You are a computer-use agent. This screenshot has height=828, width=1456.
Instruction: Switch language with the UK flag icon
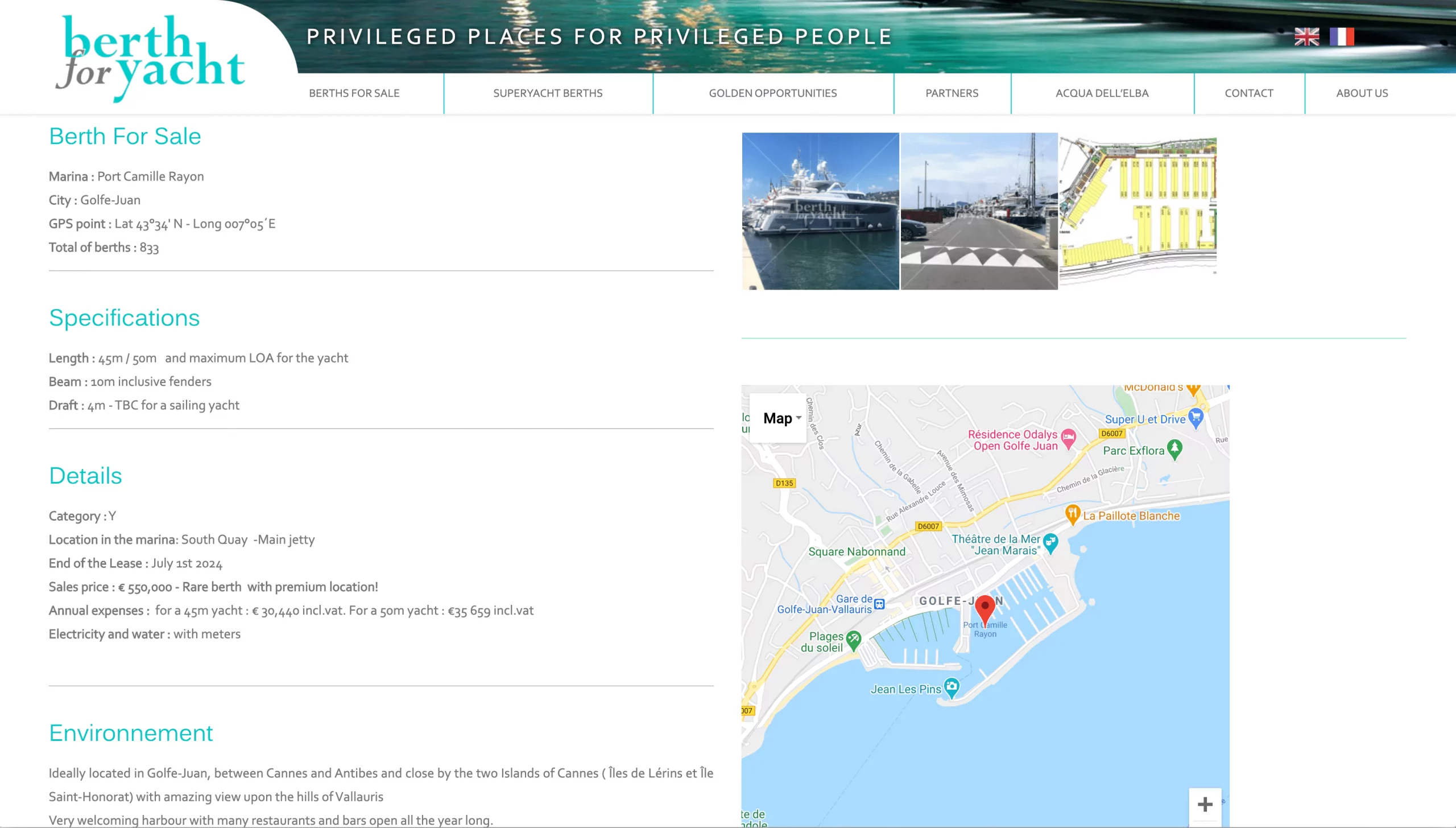1306,36
